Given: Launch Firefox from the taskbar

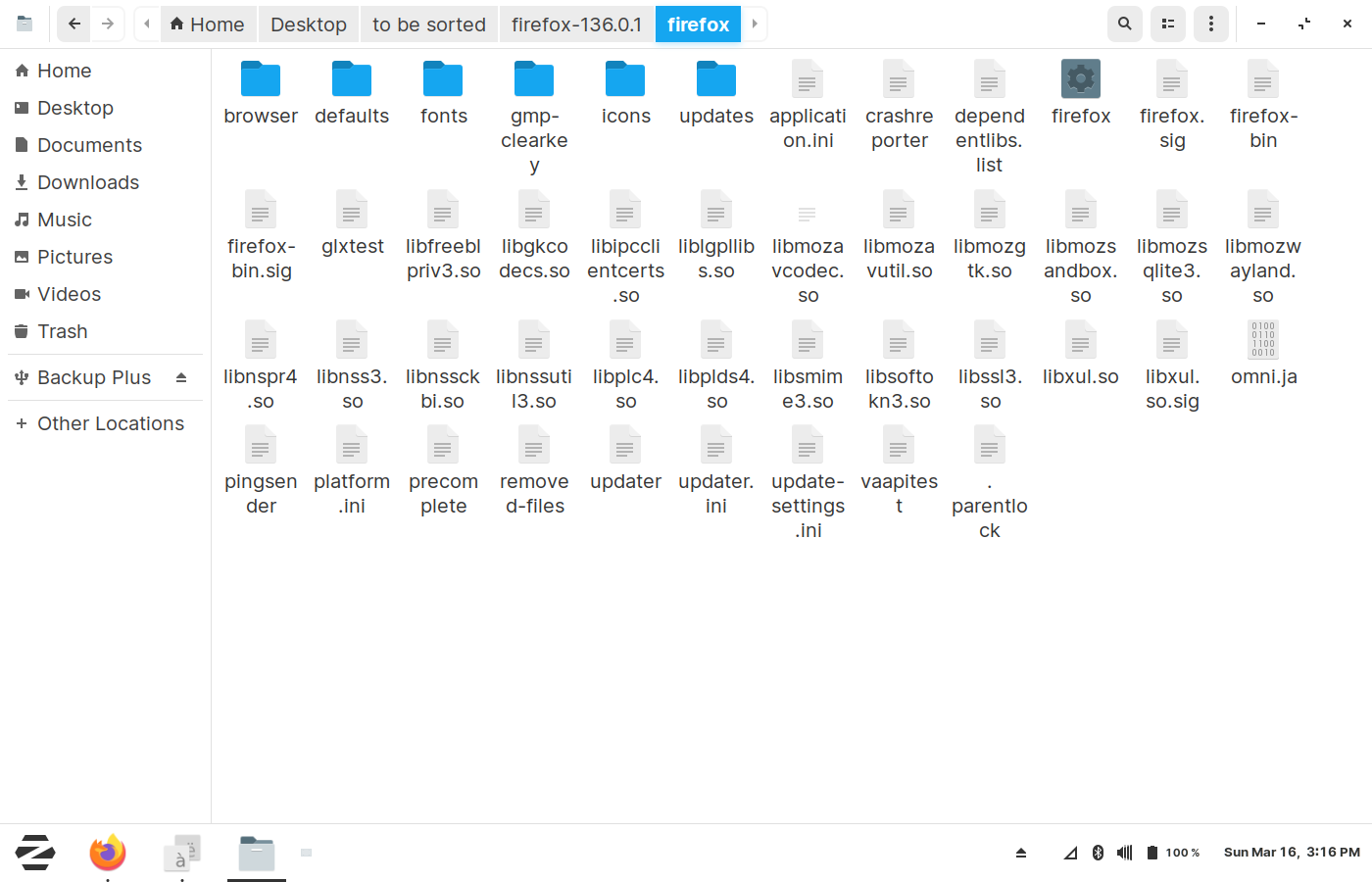Looking at the screenshot, I should point(108,853).
